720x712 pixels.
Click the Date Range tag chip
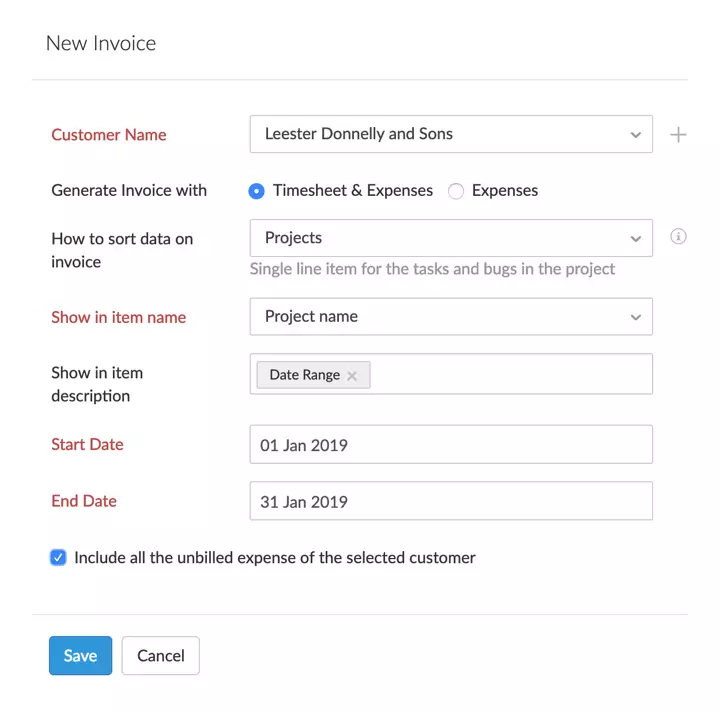click(x=304, y=375)
